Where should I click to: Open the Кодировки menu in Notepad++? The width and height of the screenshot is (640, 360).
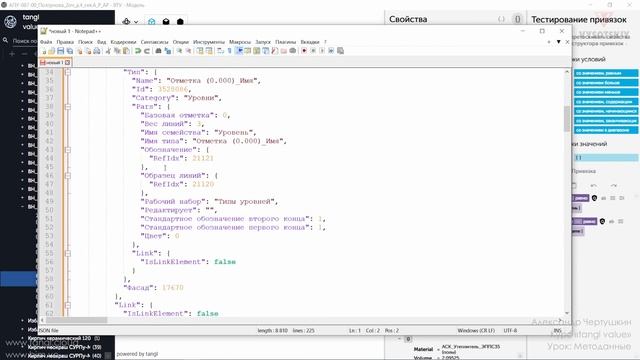coord(123,42)
